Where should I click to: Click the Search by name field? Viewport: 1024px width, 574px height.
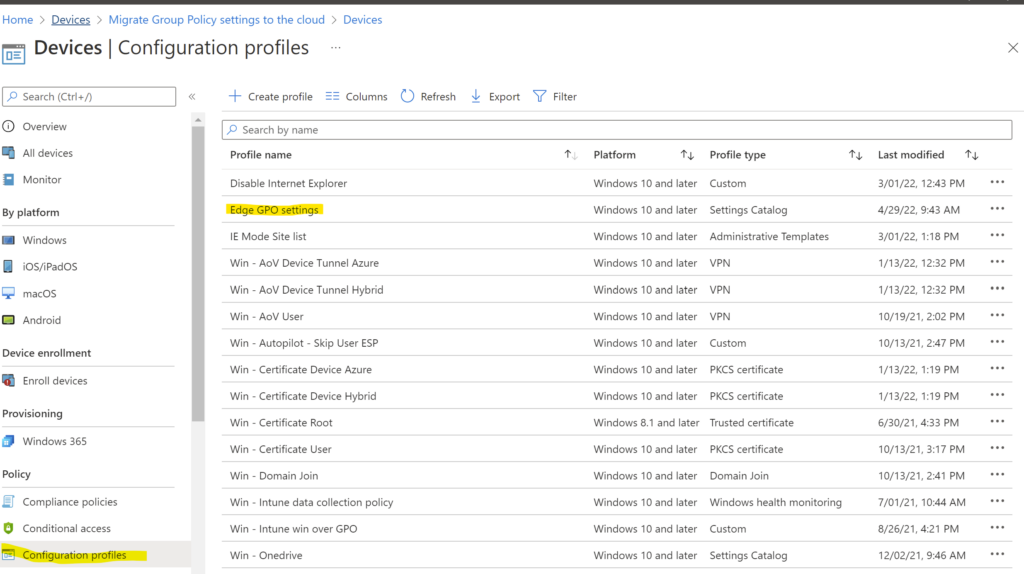click(x=617, y=130)
